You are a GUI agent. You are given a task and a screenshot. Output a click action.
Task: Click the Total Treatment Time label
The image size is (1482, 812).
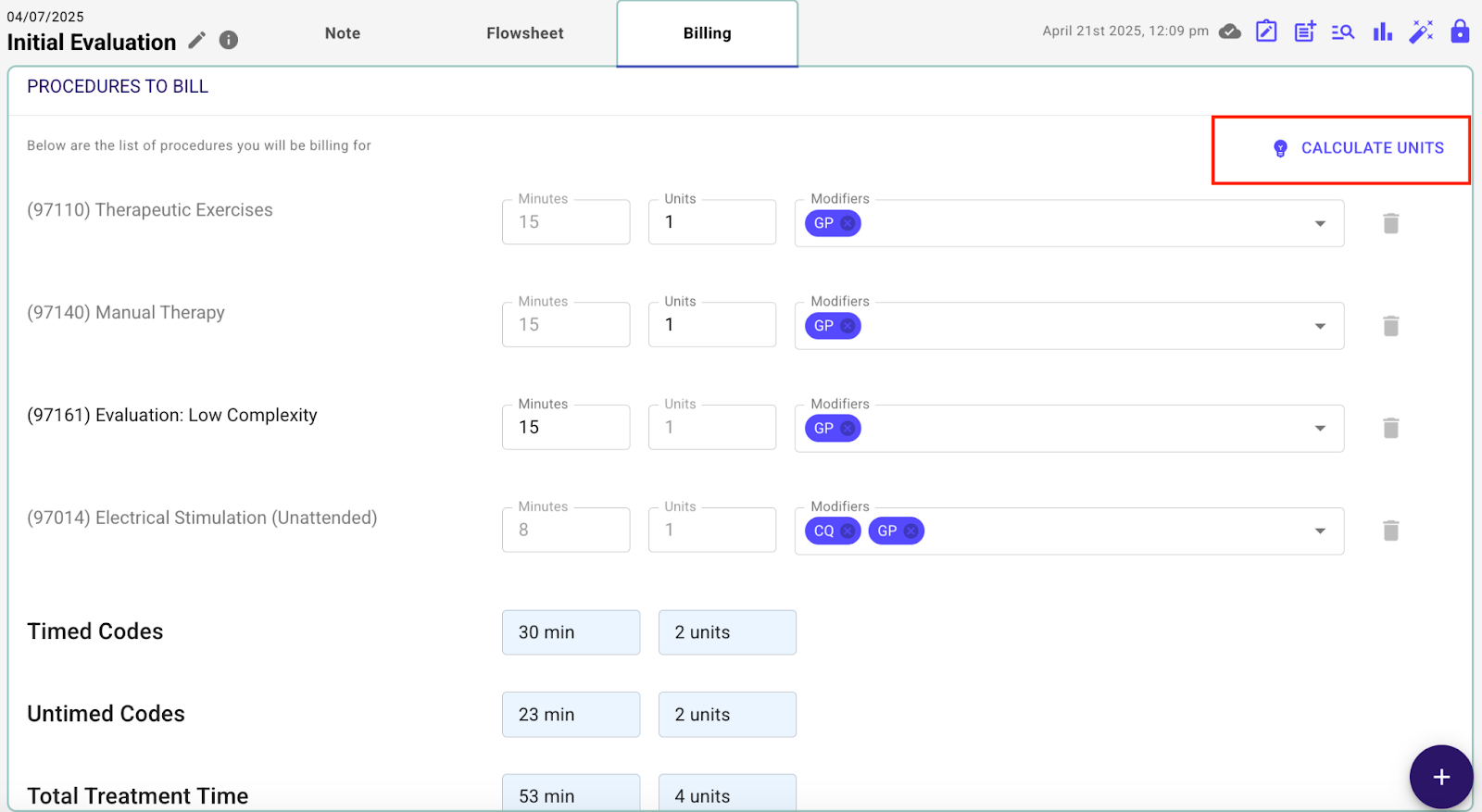[138, 796]
